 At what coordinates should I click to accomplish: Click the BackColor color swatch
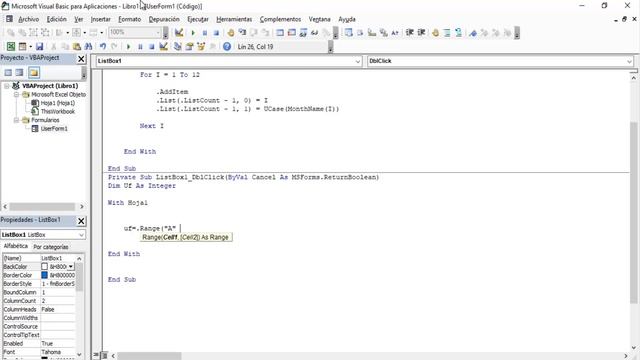tap(44, 267)
